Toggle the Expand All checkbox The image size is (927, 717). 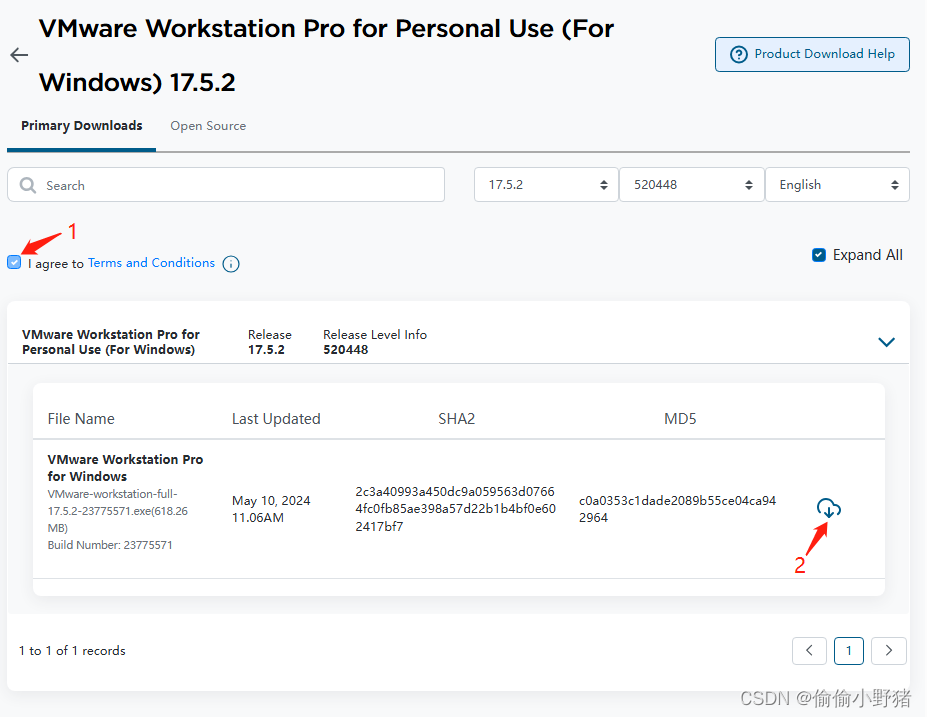tap(818, 255)
